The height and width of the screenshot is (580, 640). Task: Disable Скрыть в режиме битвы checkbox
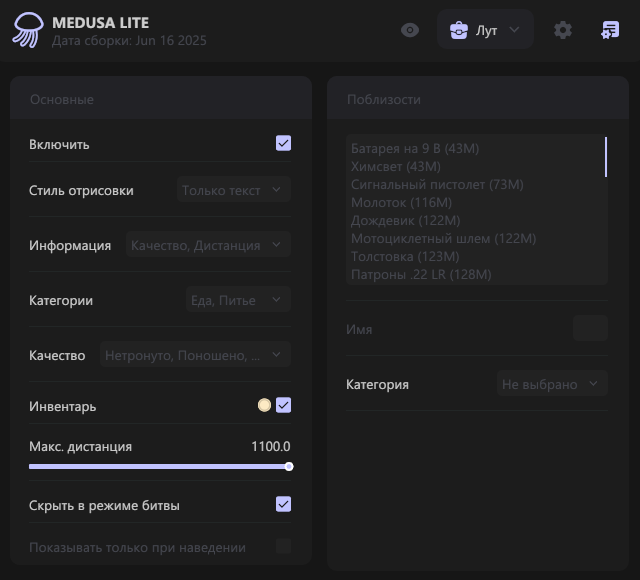coord(283,504)
